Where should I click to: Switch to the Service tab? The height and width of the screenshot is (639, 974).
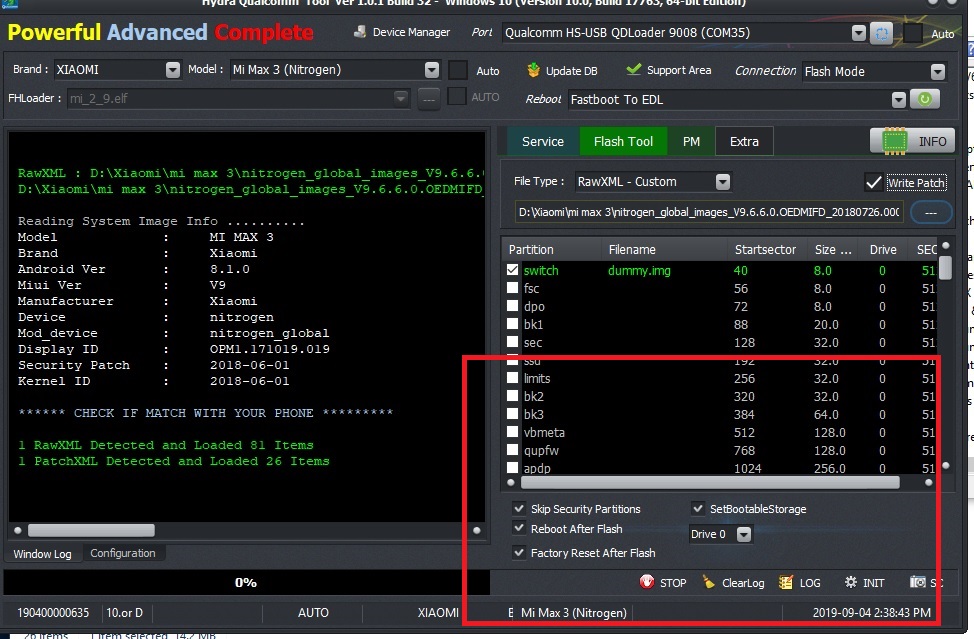[543, 142]
